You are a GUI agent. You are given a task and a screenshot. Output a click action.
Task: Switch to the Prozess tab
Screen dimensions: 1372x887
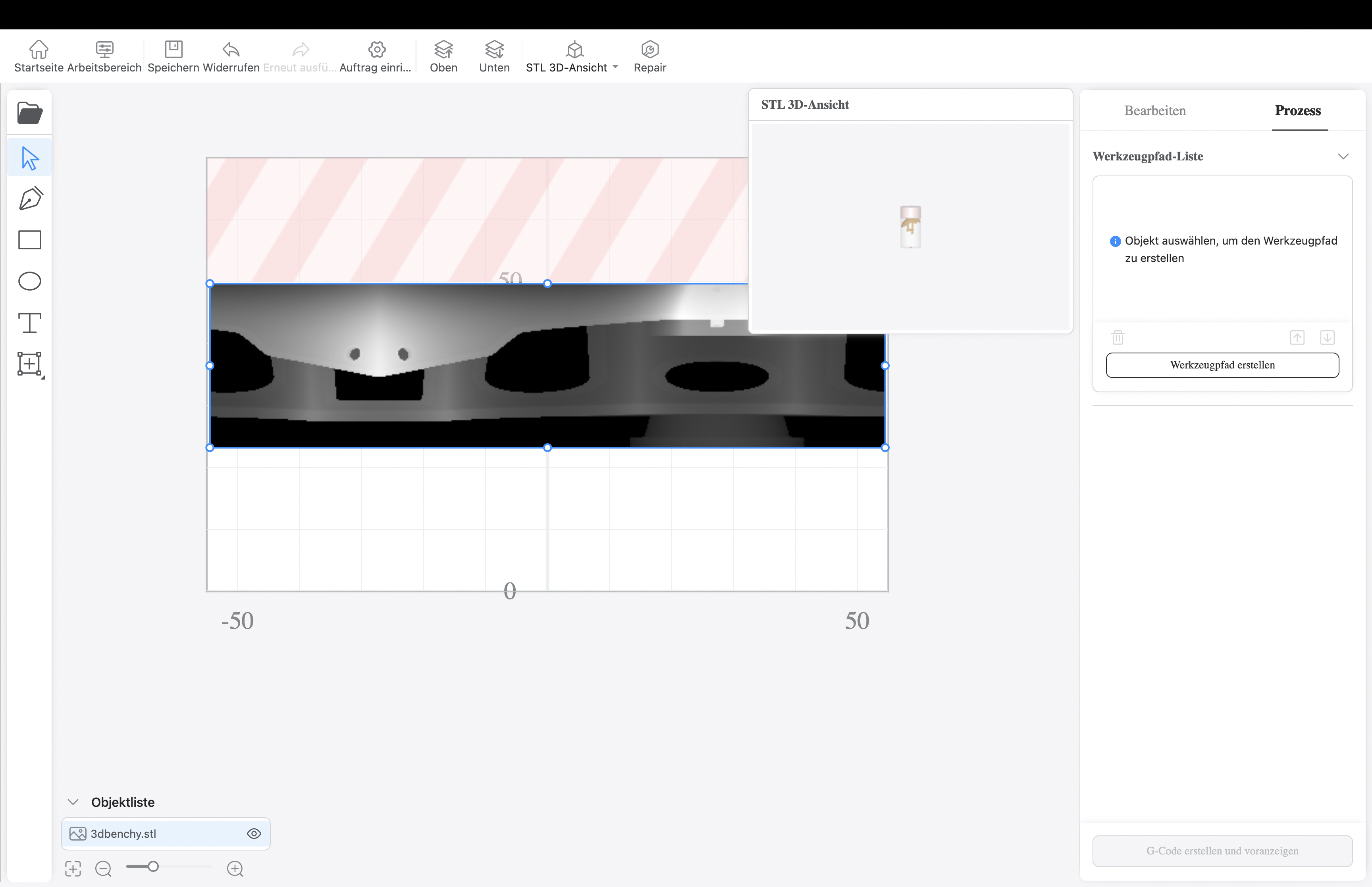click(x=1297, y=111)
